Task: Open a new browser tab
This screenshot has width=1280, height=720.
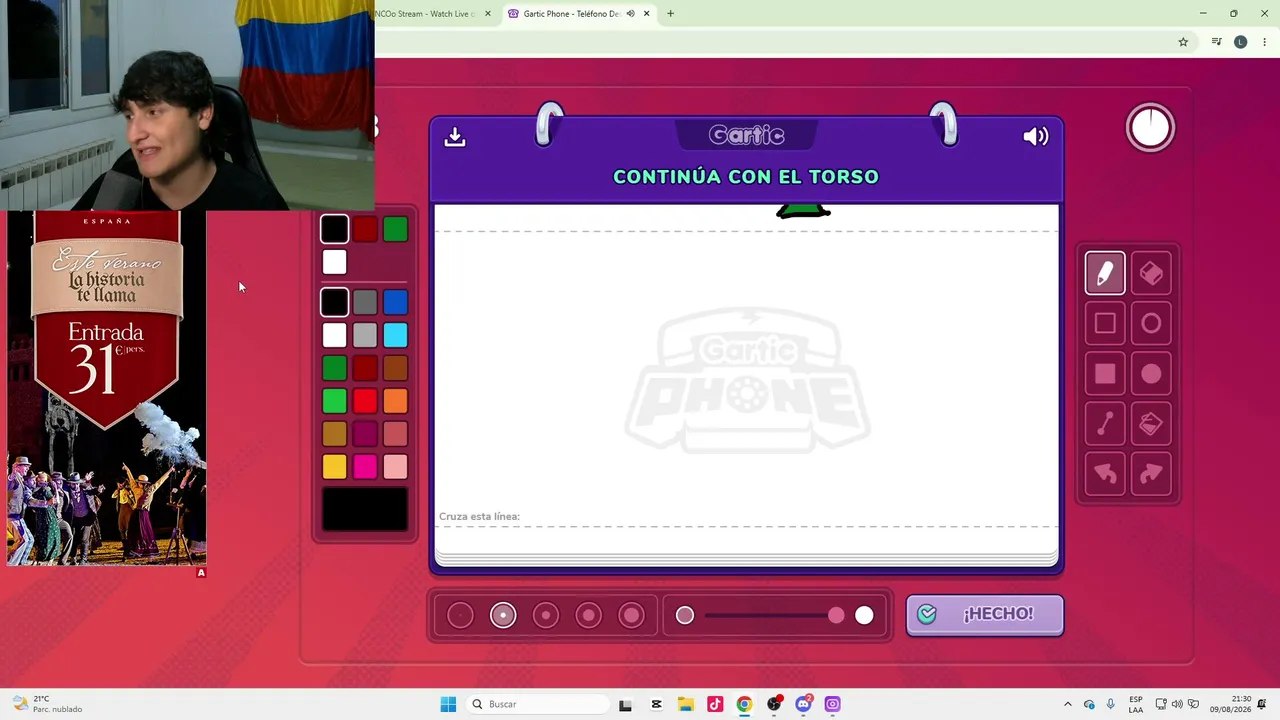Action: tap(670, 14)
